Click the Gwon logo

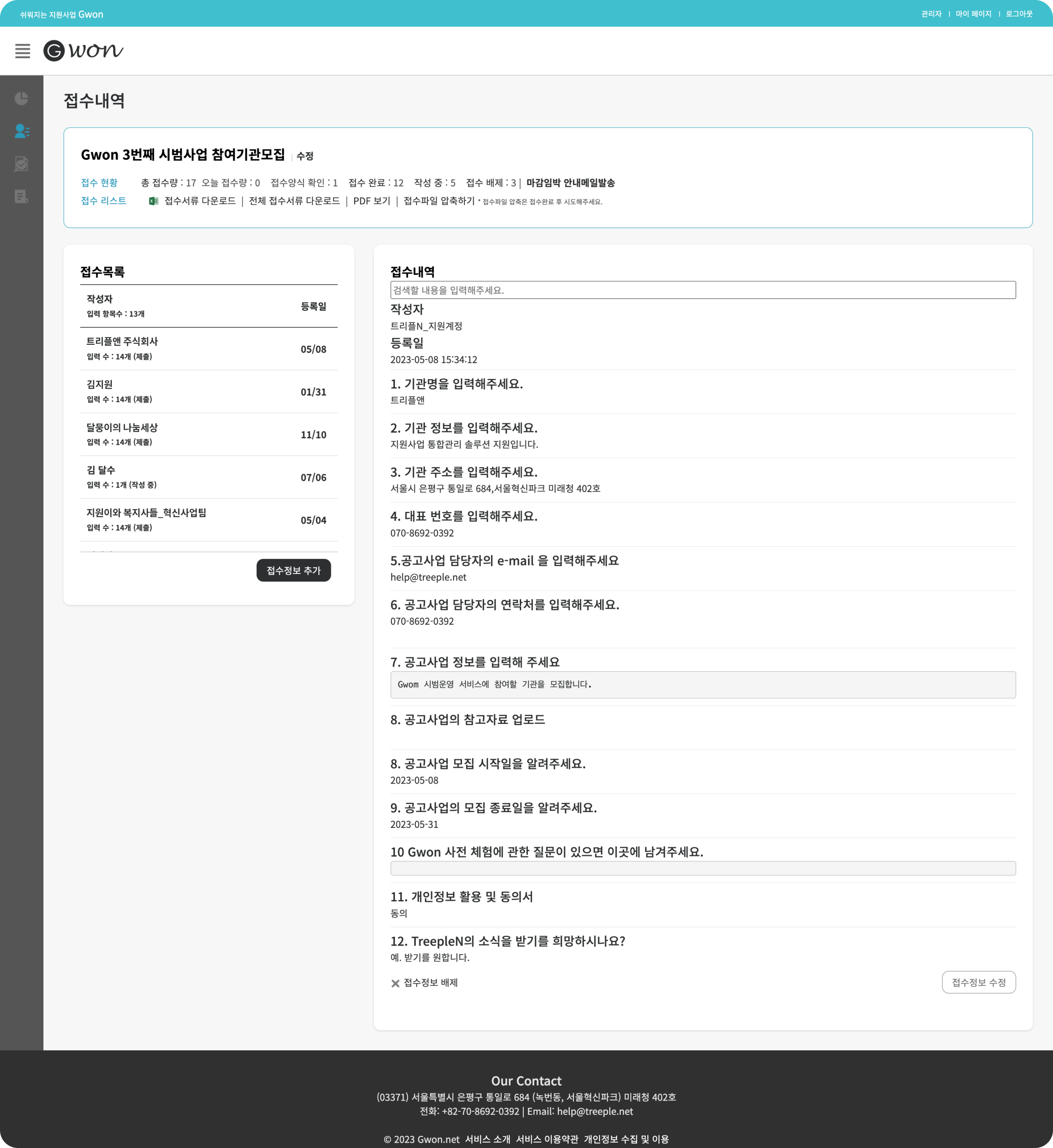83,51
